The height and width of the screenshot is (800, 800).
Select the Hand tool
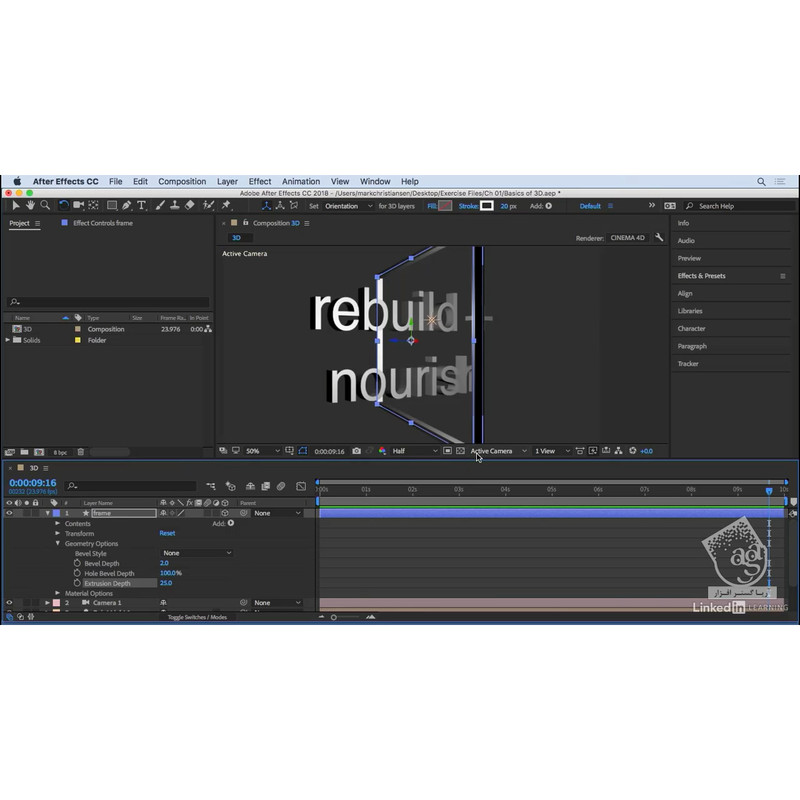point(30,205)
